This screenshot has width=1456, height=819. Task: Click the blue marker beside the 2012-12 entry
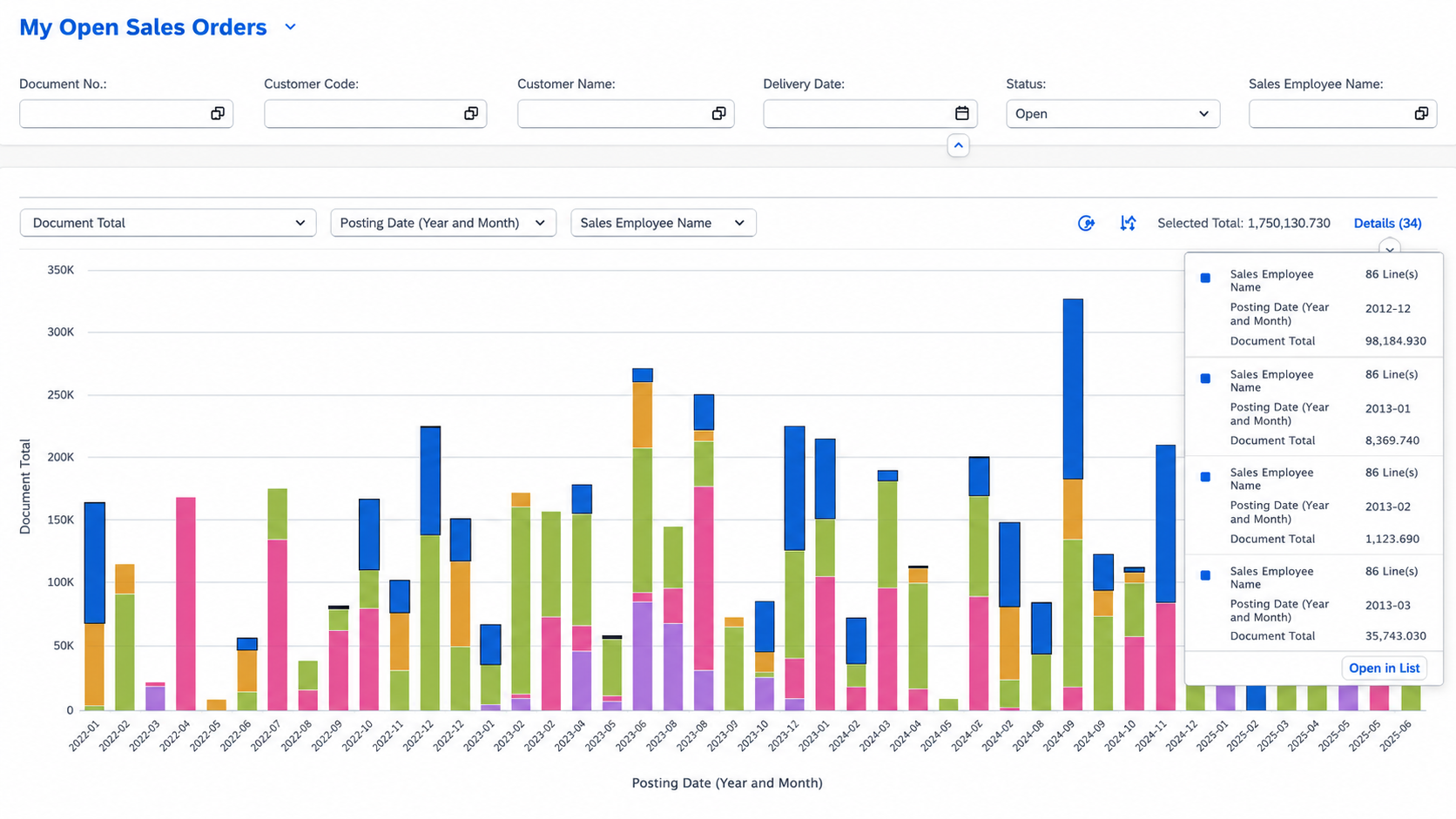pos(1205,279)
